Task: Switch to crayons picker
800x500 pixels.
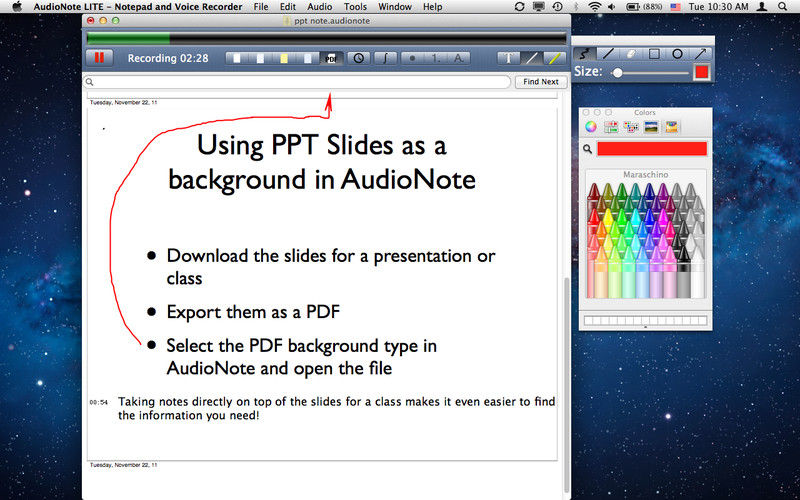Action: click(671, 127)
